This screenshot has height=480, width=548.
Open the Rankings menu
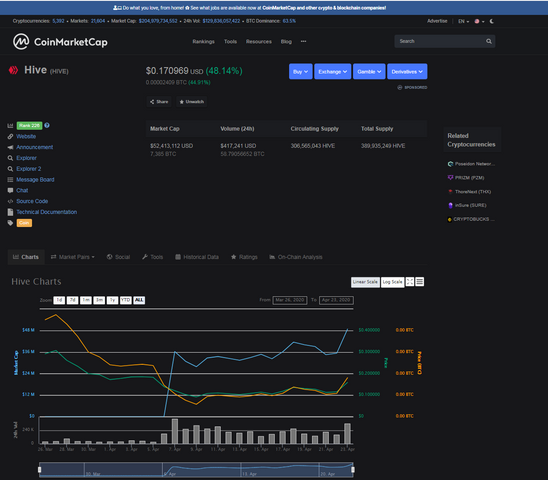(203, 42)
